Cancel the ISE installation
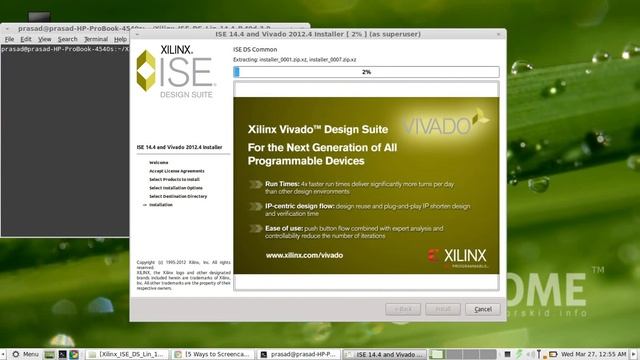The image size is (640, 360). pyautogui.click(x=482, y=309)
